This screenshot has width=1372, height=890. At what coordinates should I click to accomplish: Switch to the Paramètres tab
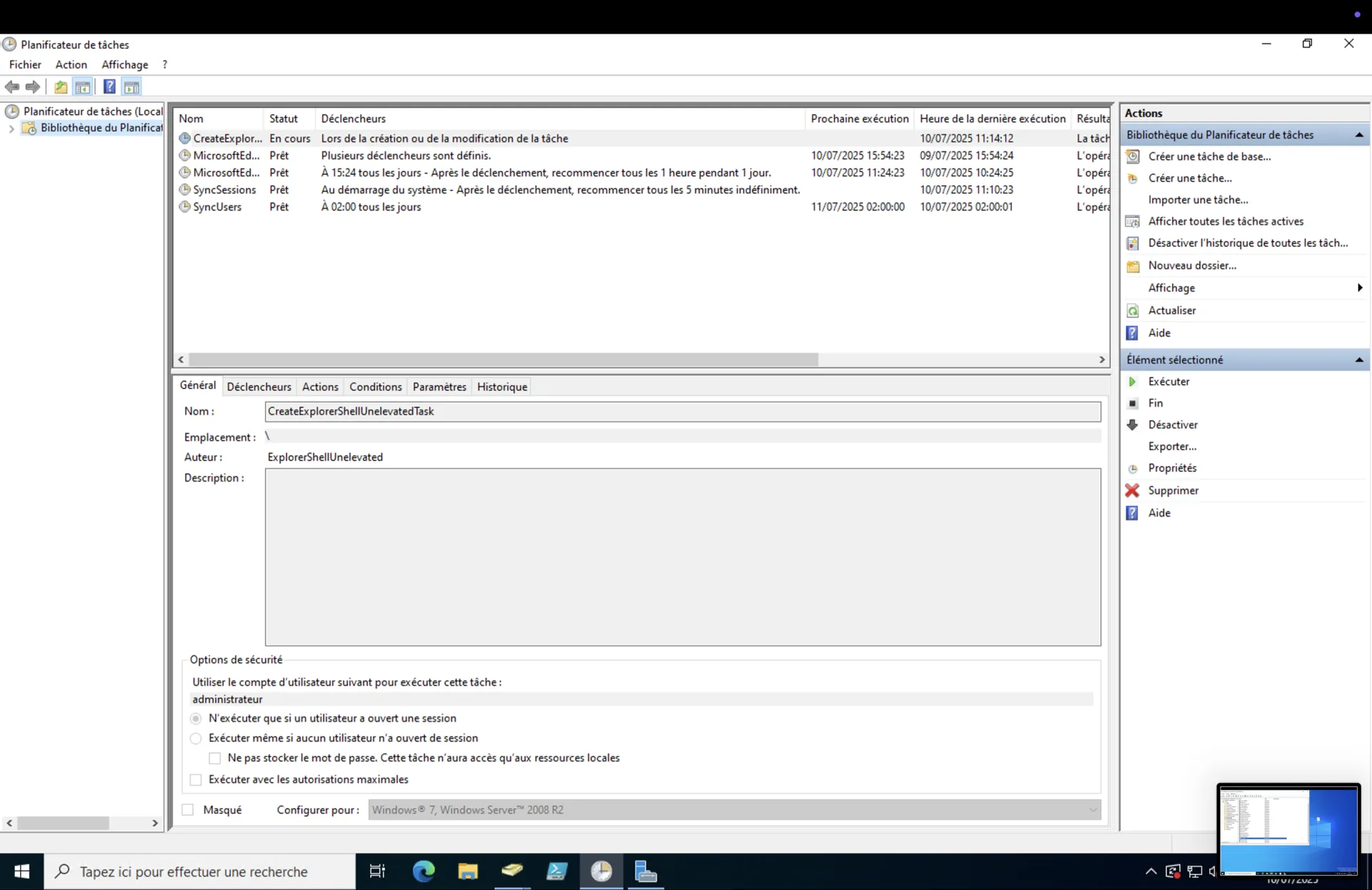[x=439, y=387]
